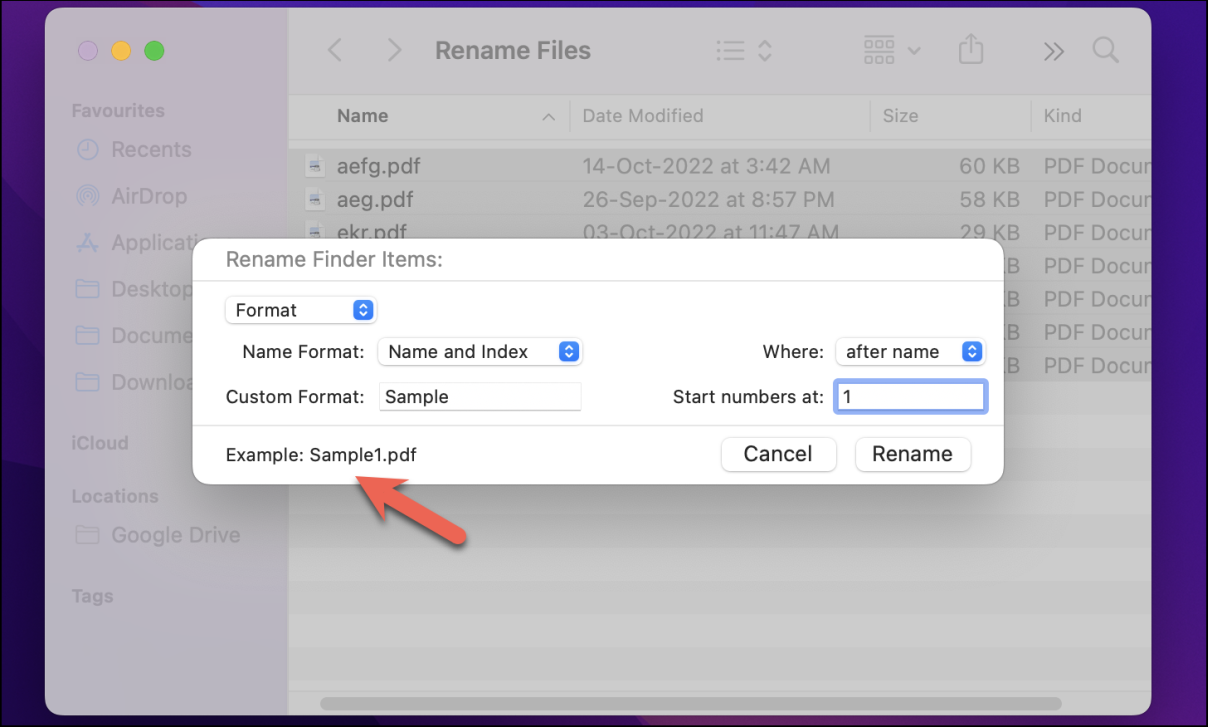Open the Finder search magnifier

1105,50
